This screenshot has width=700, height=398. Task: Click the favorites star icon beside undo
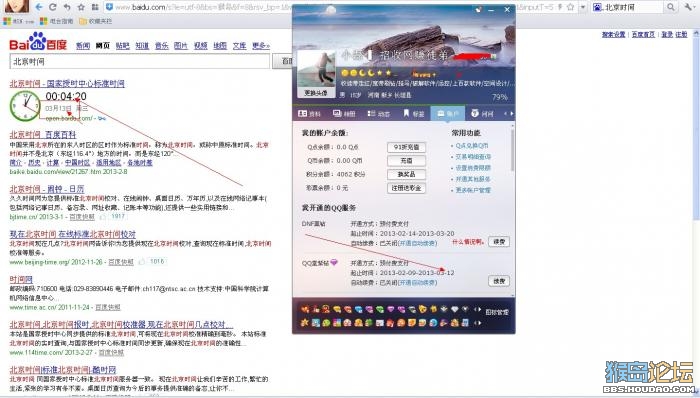pyautogui.click(x=81, y=7)
